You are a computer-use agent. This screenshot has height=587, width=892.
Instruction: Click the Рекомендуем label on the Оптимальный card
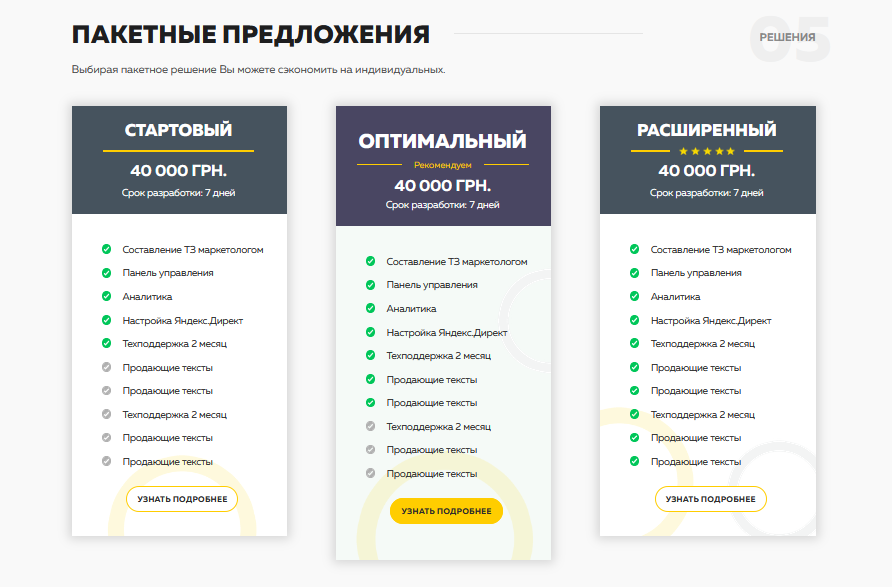tap(442, 164)
